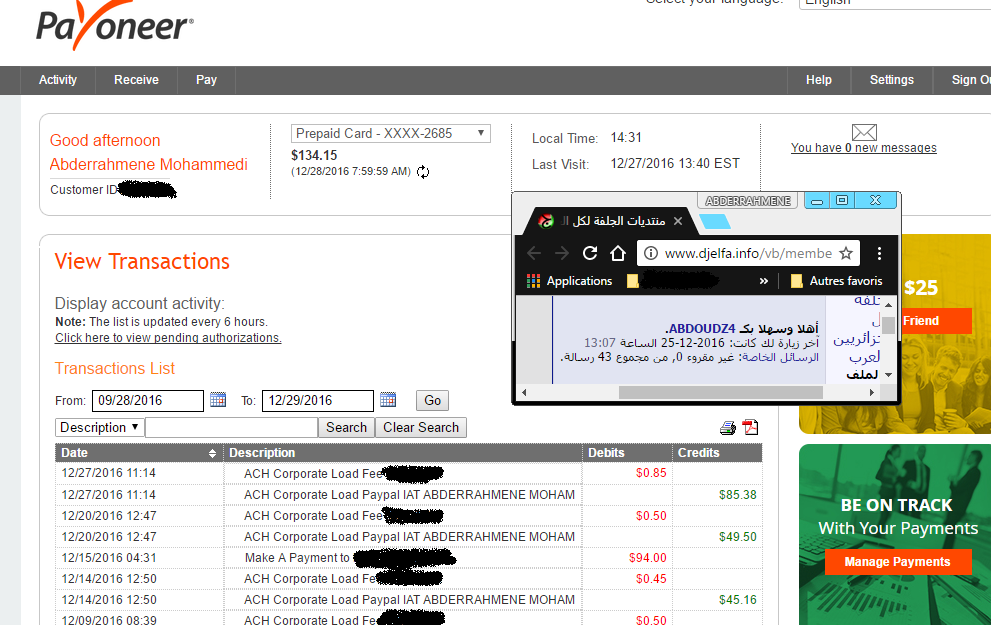The image size is (991, 625).
Task: Click the Chrome vertical scrollbar thumb
Action: pos(888,324)
